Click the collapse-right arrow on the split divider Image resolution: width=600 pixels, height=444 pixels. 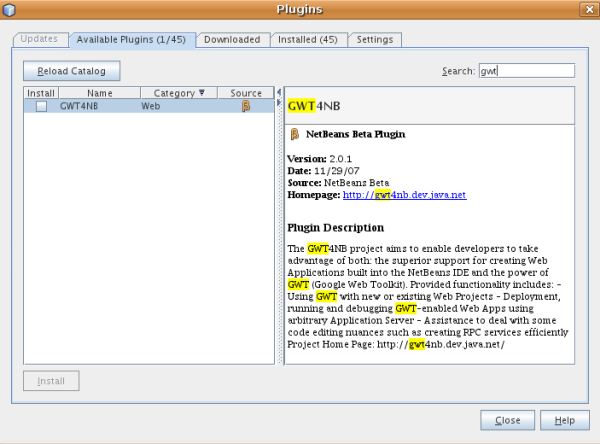[x=279, y=103]
